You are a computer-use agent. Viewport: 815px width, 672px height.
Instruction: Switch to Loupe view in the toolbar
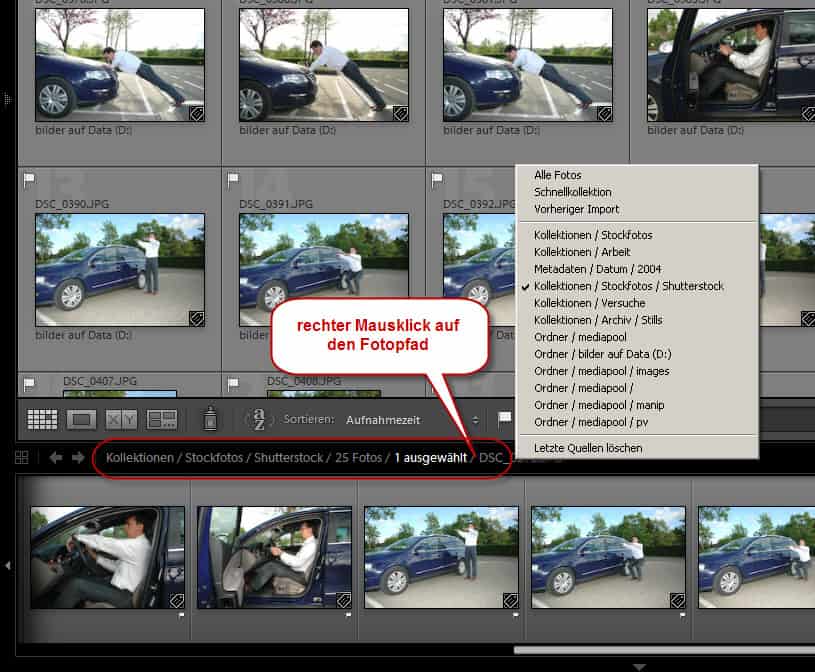[x=81, y=420]
